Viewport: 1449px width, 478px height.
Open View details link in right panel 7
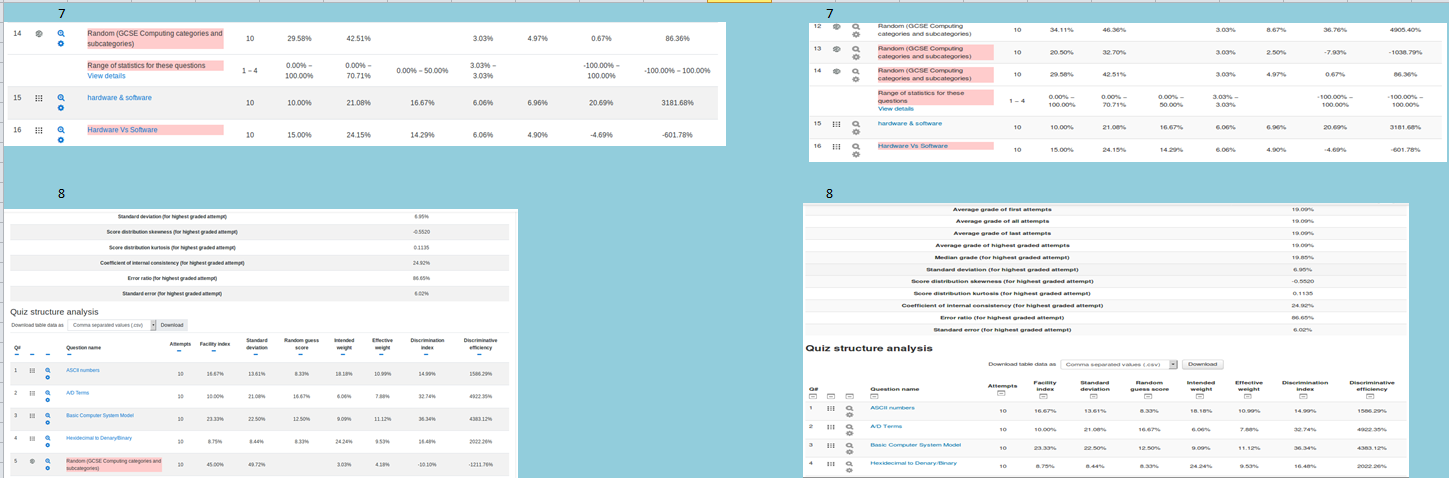tap(896, 108)
